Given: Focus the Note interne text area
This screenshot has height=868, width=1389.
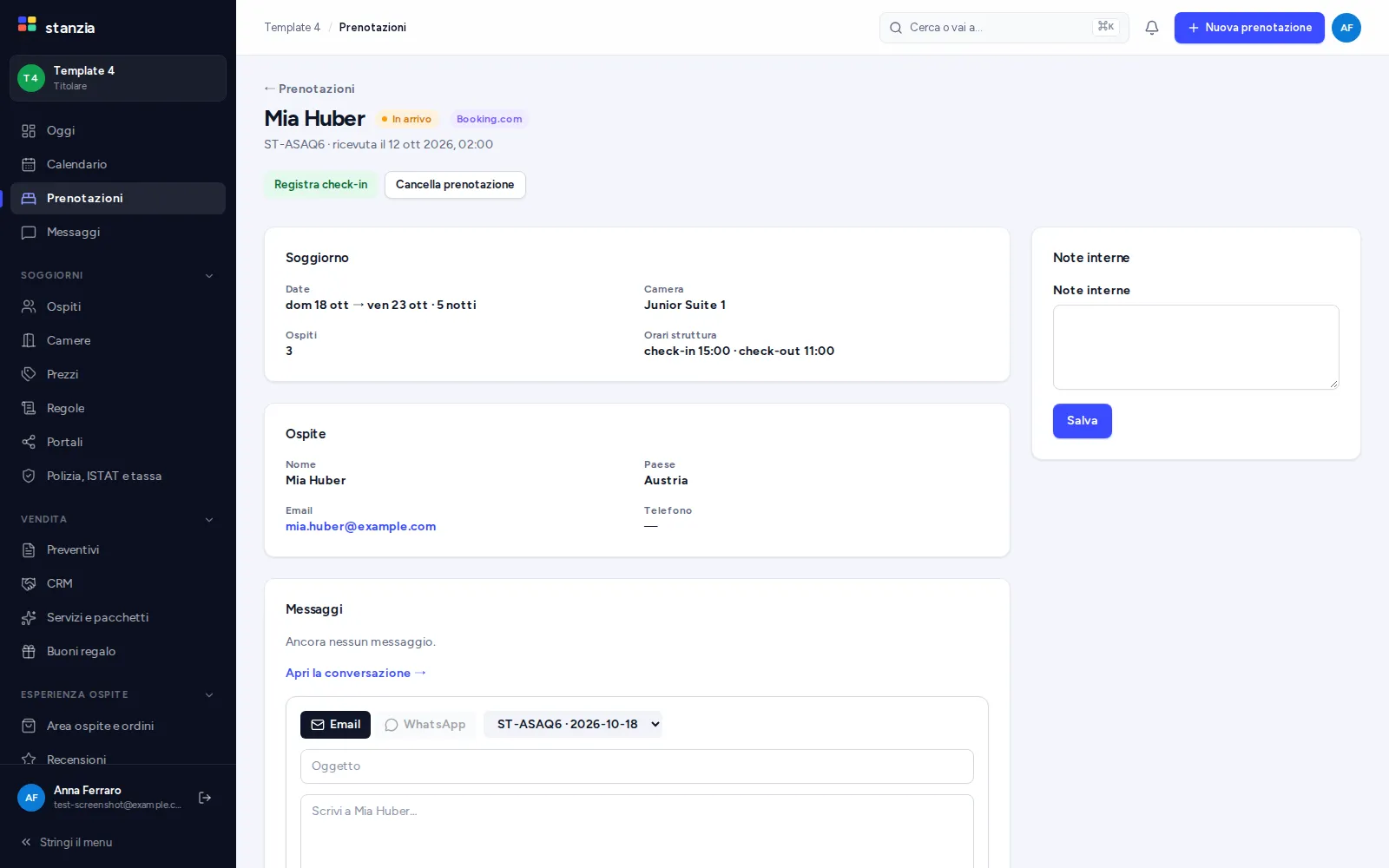Looking at the screenshot, I should [1195, 347].
